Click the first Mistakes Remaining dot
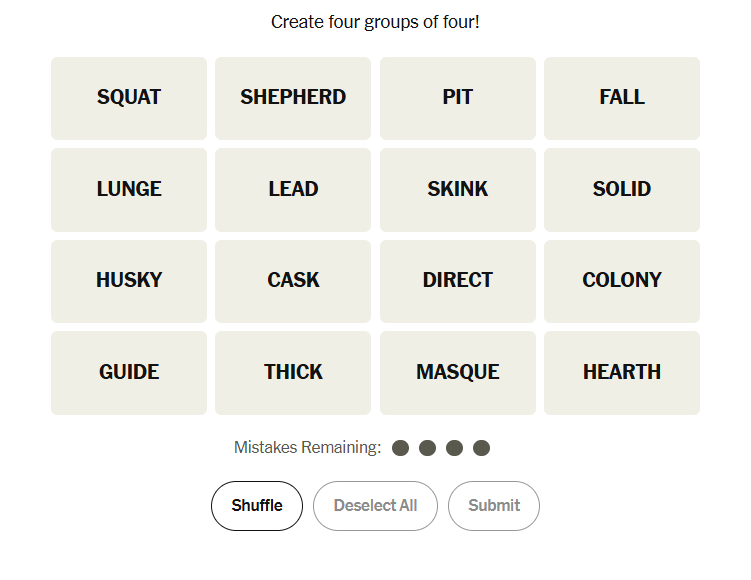This screenshot has height=580, width=751. pyautogui.click(x=401, y=448)
